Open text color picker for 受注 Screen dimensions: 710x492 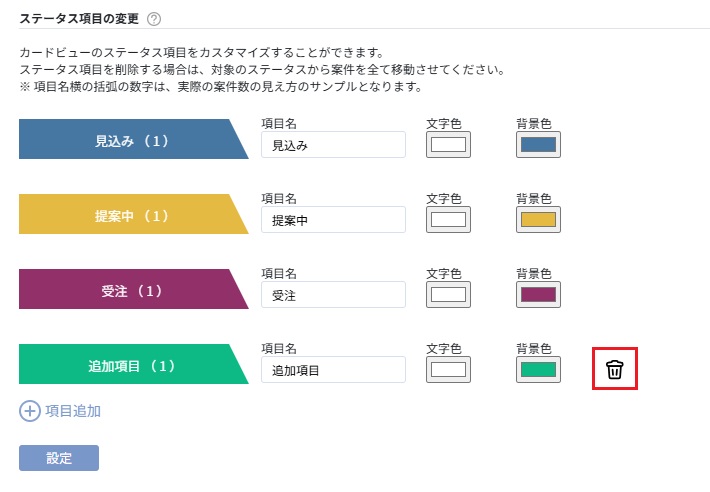pos(448,295)
